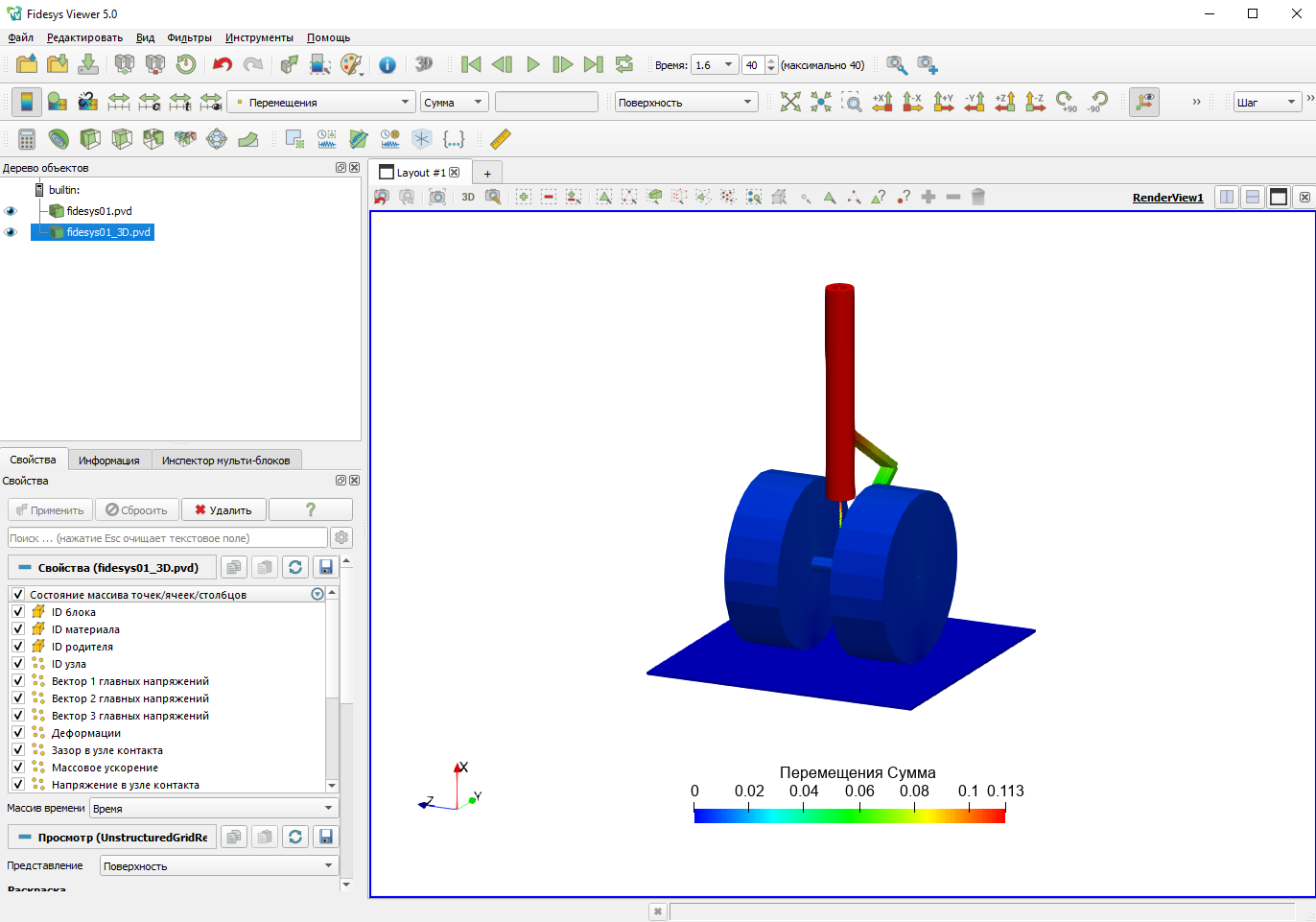This screenshot has width=1316, height=922.
Task: Click zoom to box magnifier icon
Action: point(852,102)
